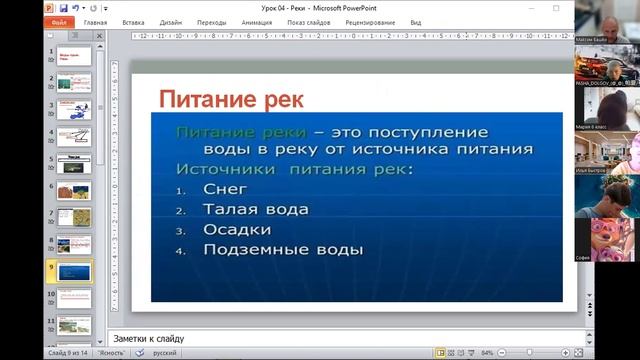
Task: Click animation star icon beside slide 10
Action: pos(51,303)
